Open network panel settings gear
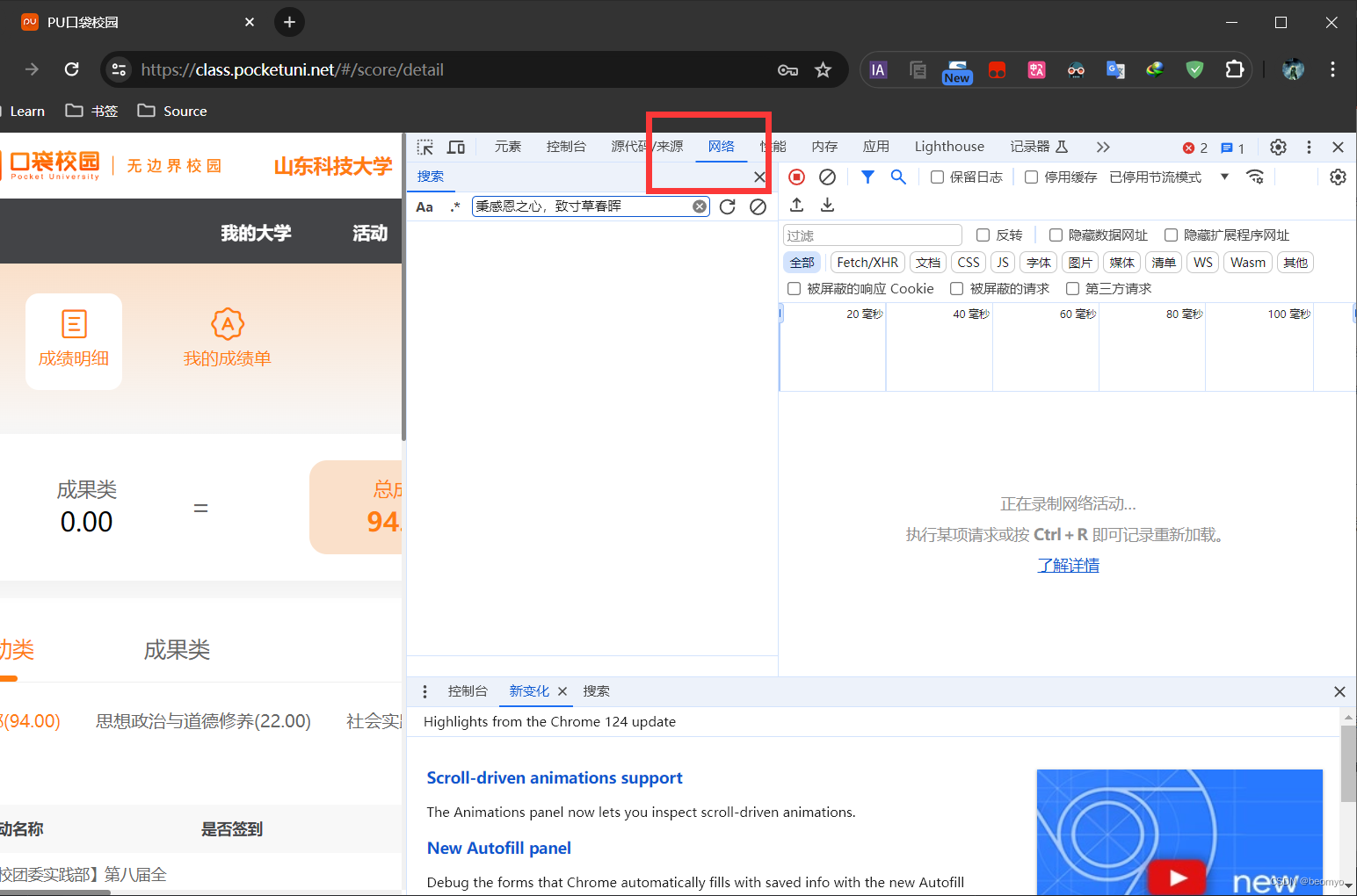 (x=1338, y=177)
